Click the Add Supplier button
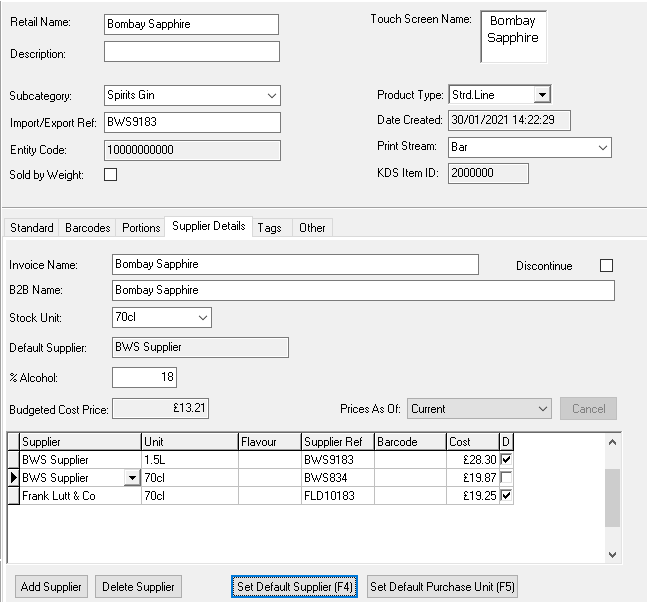 (52, 587)
